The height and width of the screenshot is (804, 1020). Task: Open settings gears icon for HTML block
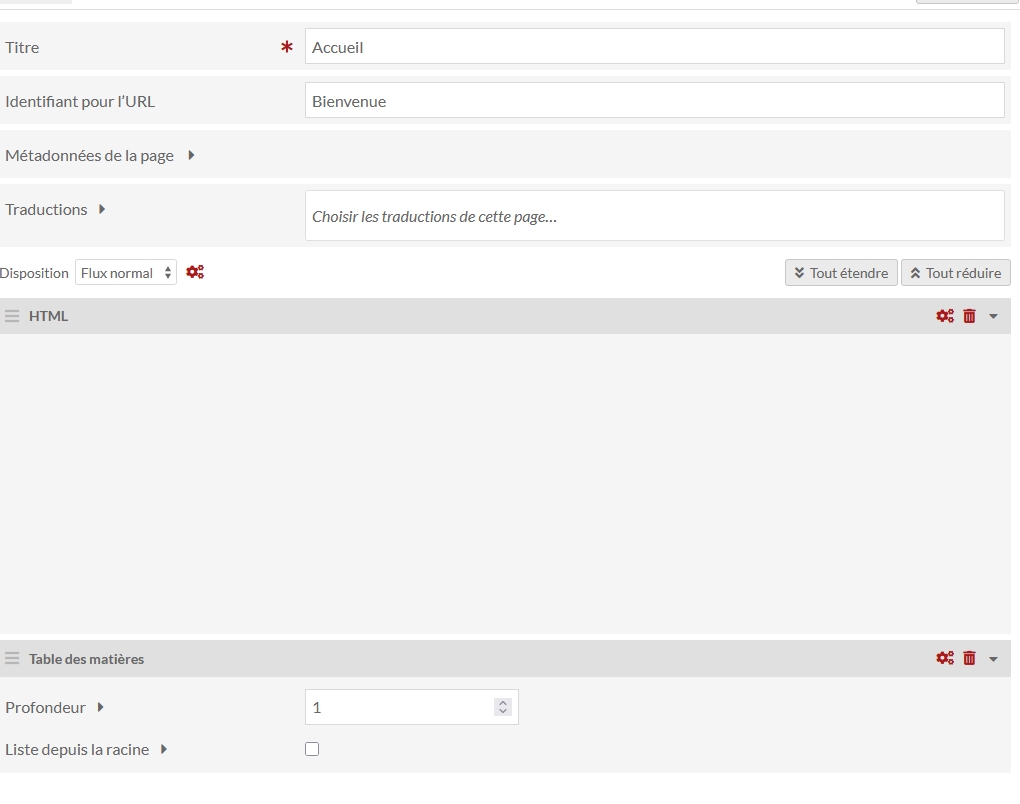944,316
